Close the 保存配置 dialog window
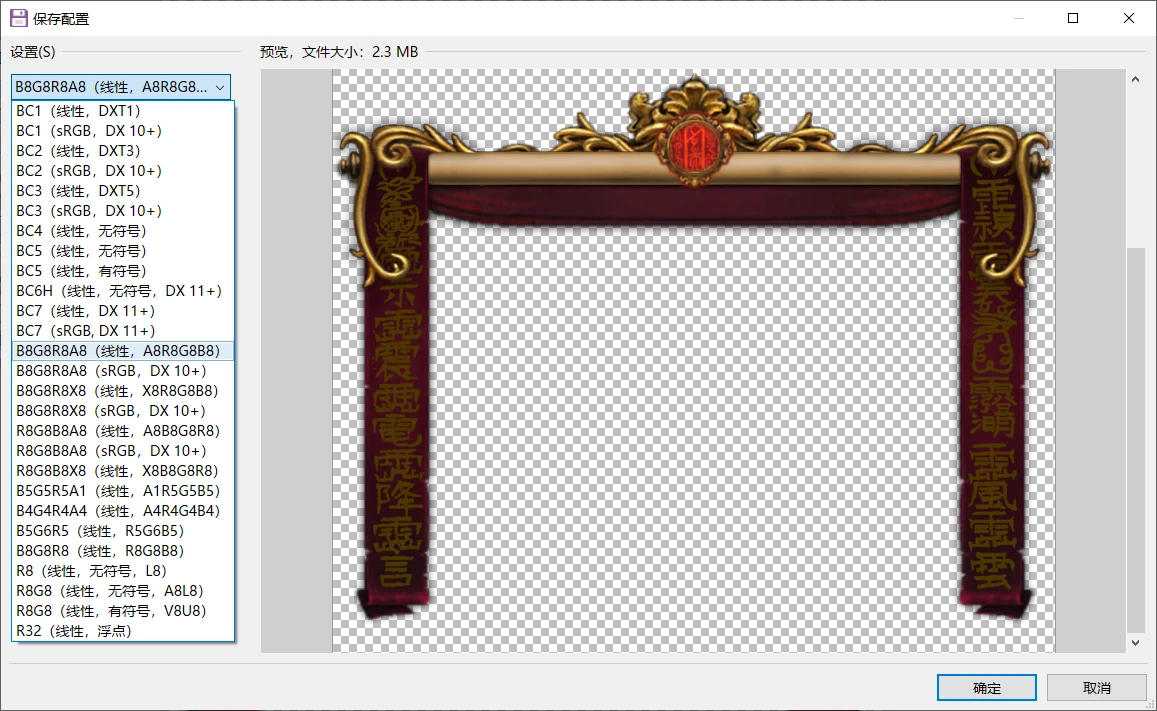Screen dimensions: 1157x711 1129,18
